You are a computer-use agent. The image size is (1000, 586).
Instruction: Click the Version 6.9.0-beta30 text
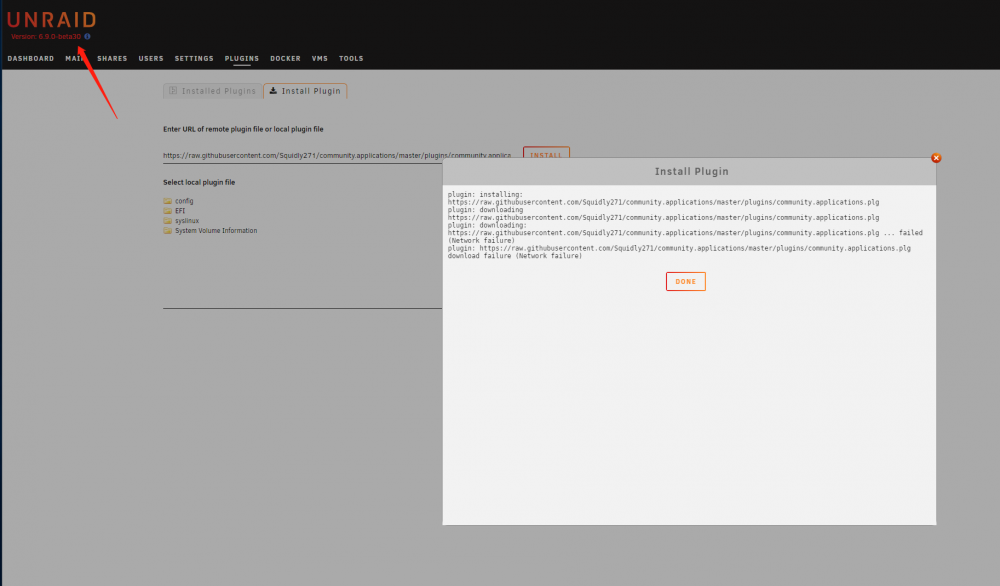point(46,36)
